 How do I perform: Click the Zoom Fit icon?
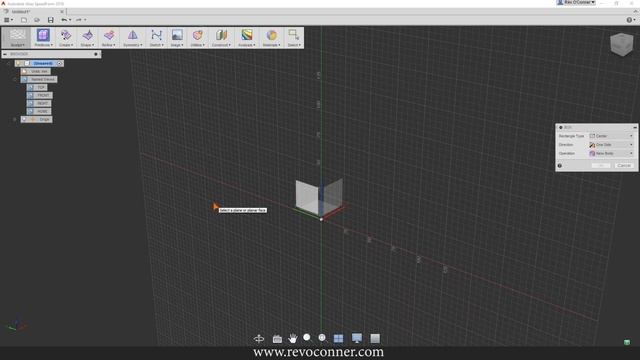(x=322, y=338)
